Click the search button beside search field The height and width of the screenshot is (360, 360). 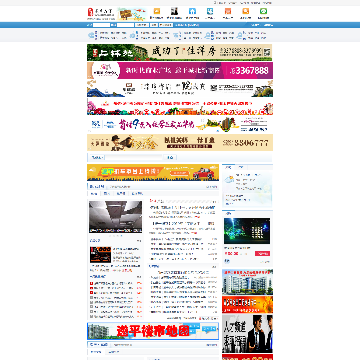tap(170, 157)
